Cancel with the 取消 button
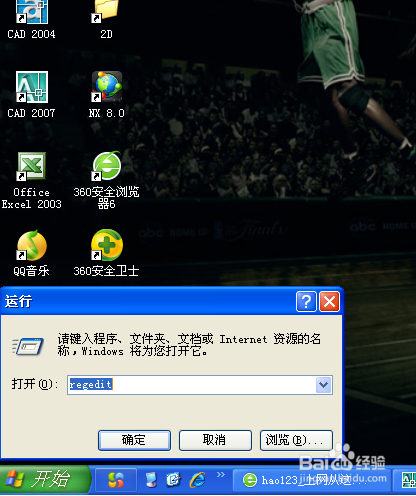The width and height of the screenshot is (416, 496). click(x=215, y=440)
